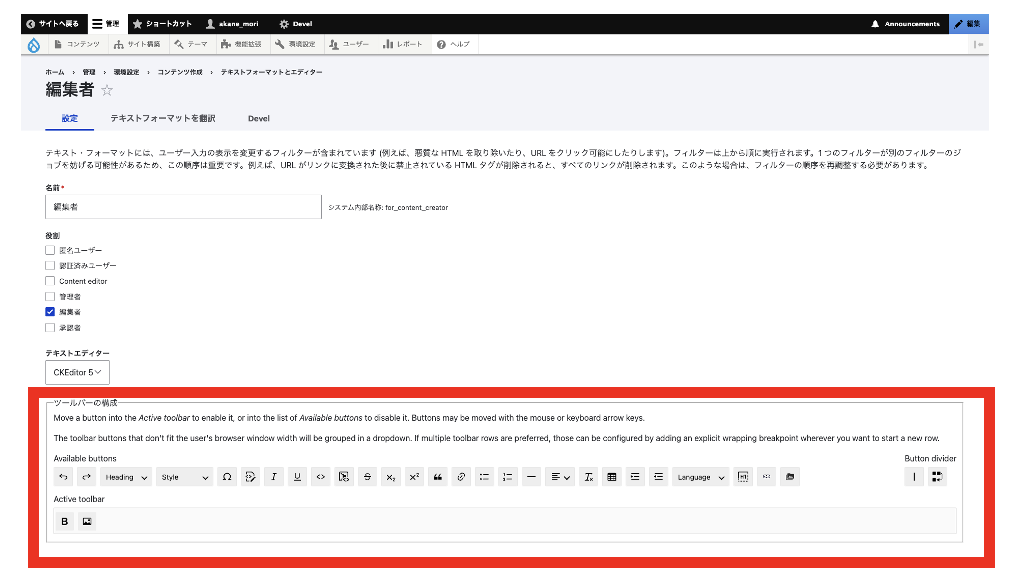Click the Undo button in Available buttons
Image resolution: width=1016 pixels, height=584 pixels.
pyautogui.click(x=64, y=477)
